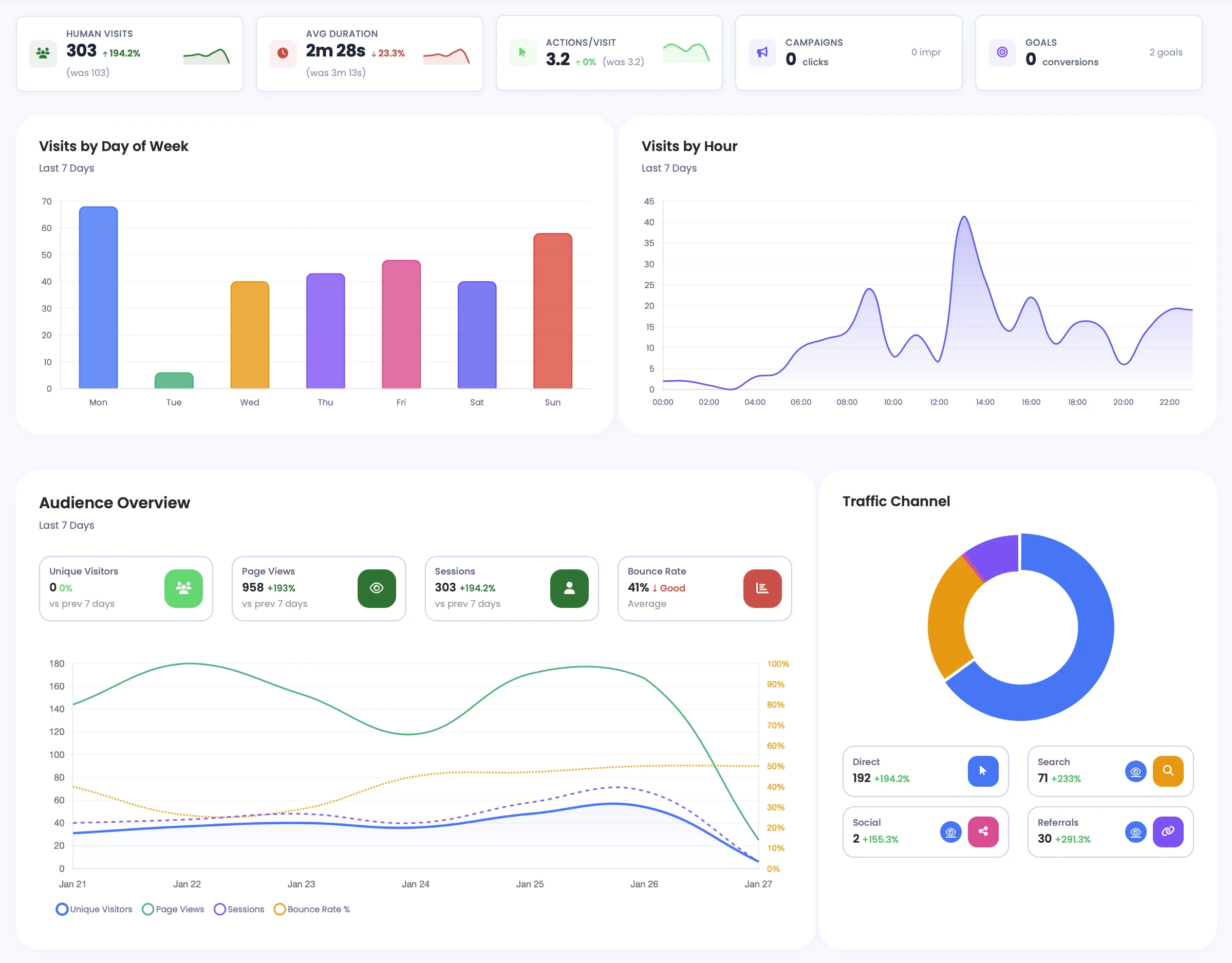1232x963 pixels.
Task: Select the Thu purple bar
Action: pos(326,330)
